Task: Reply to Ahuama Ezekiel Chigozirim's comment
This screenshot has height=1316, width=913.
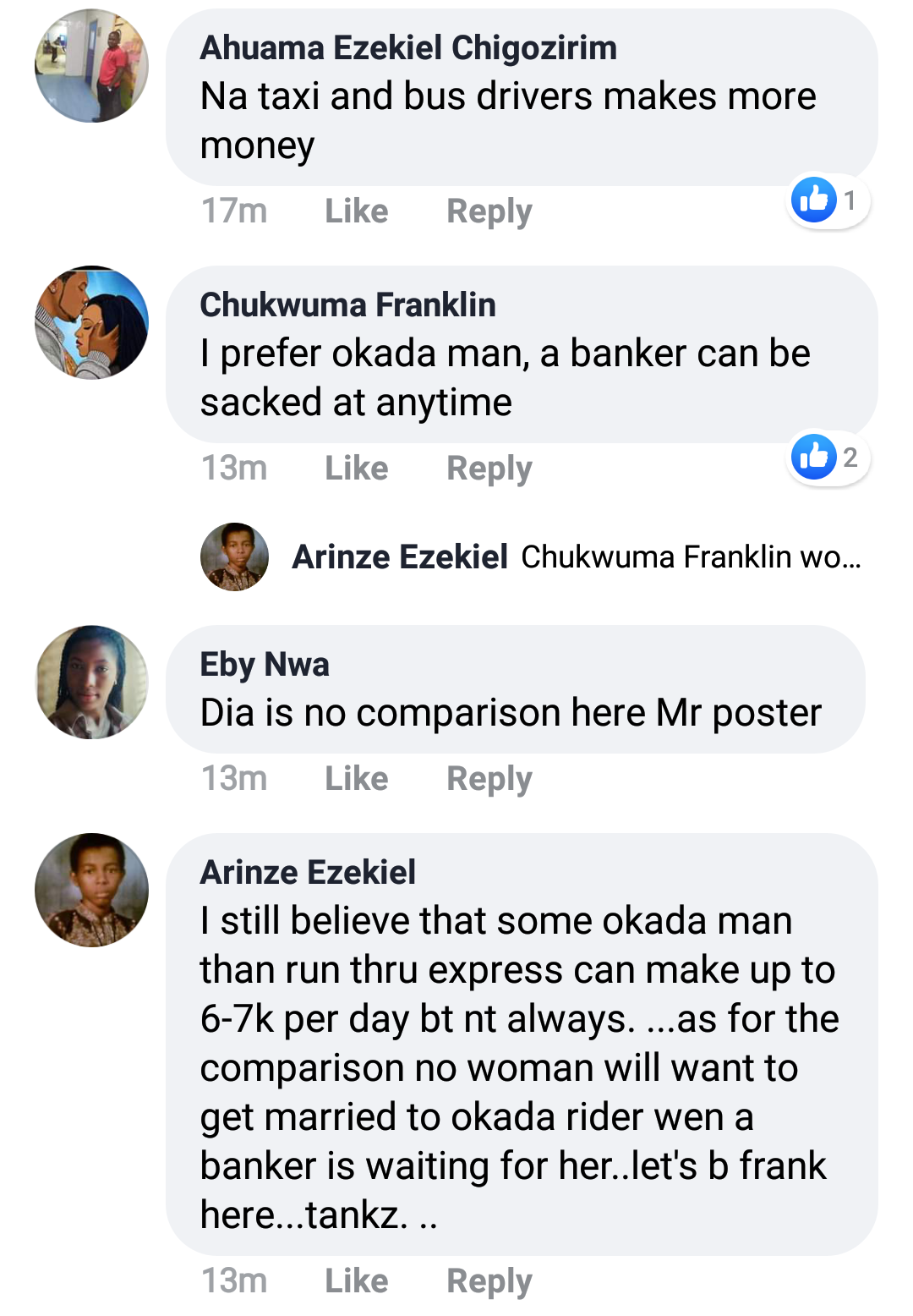Action: point(489,211)
